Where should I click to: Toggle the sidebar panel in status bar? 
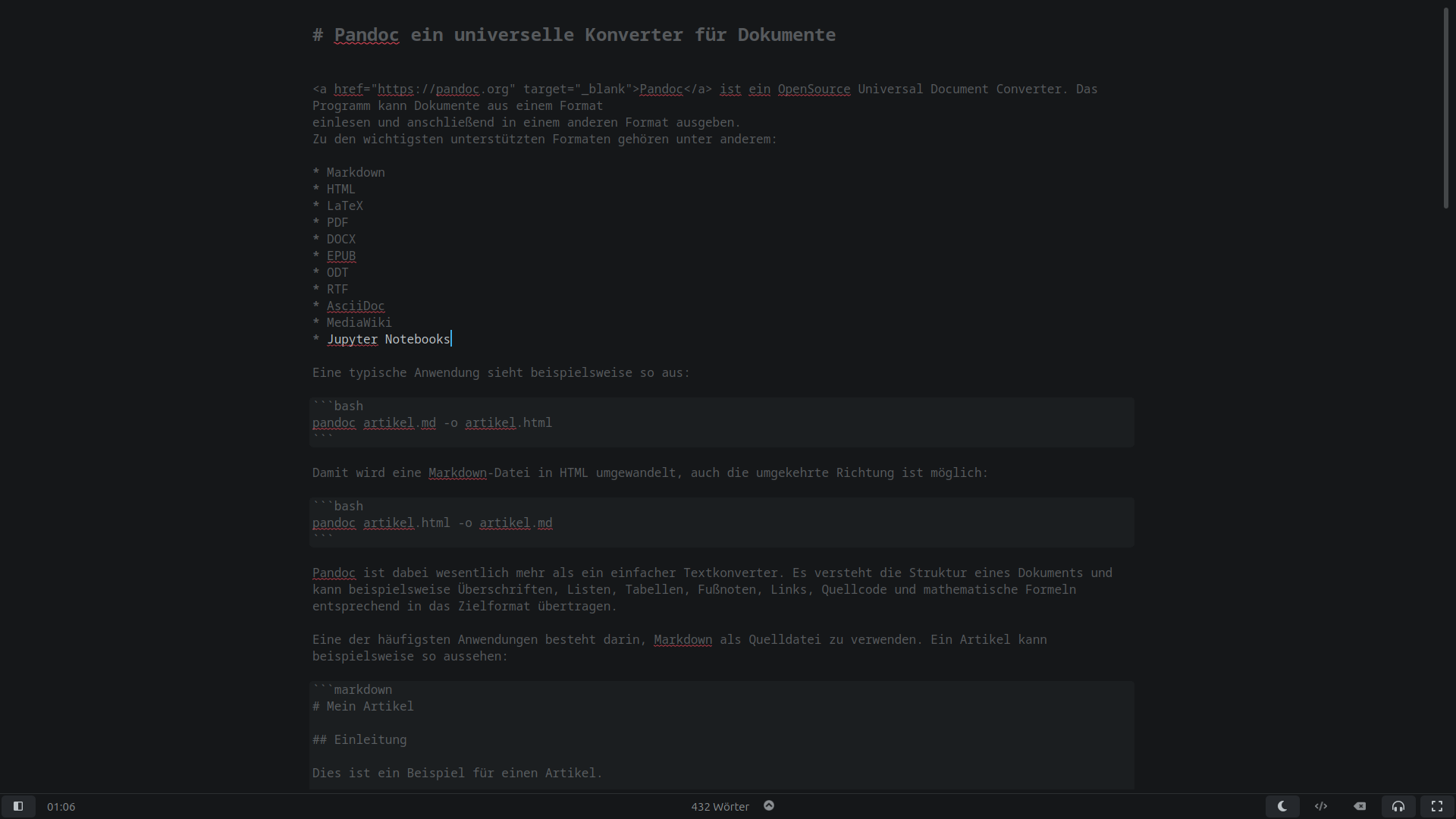coord(18,806)
